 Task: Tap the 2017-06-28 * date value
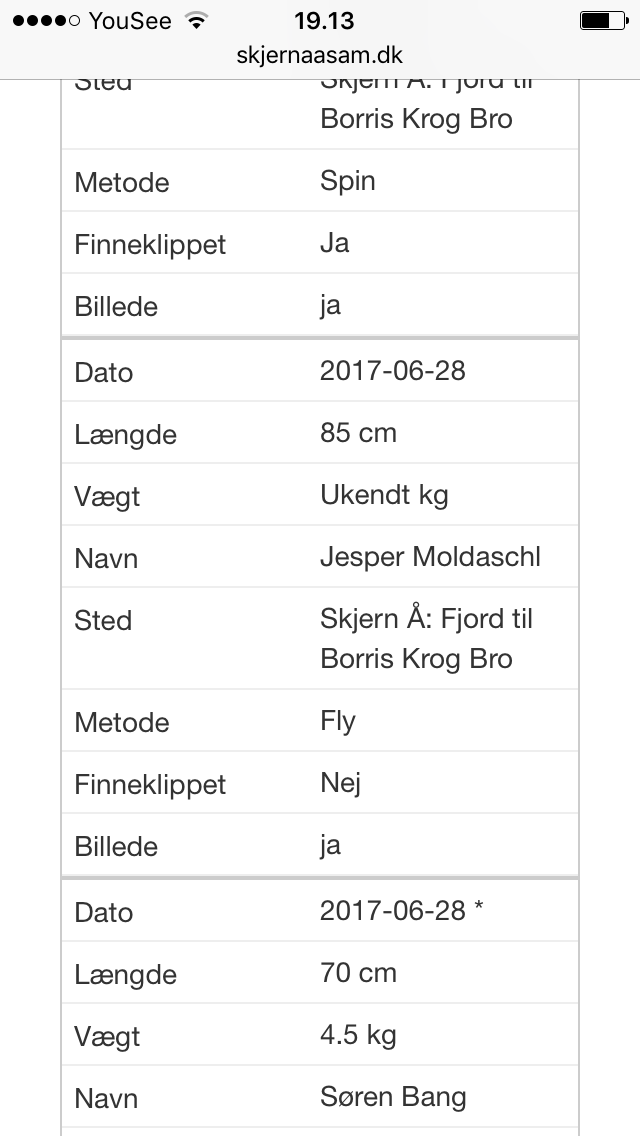[402, 910]
